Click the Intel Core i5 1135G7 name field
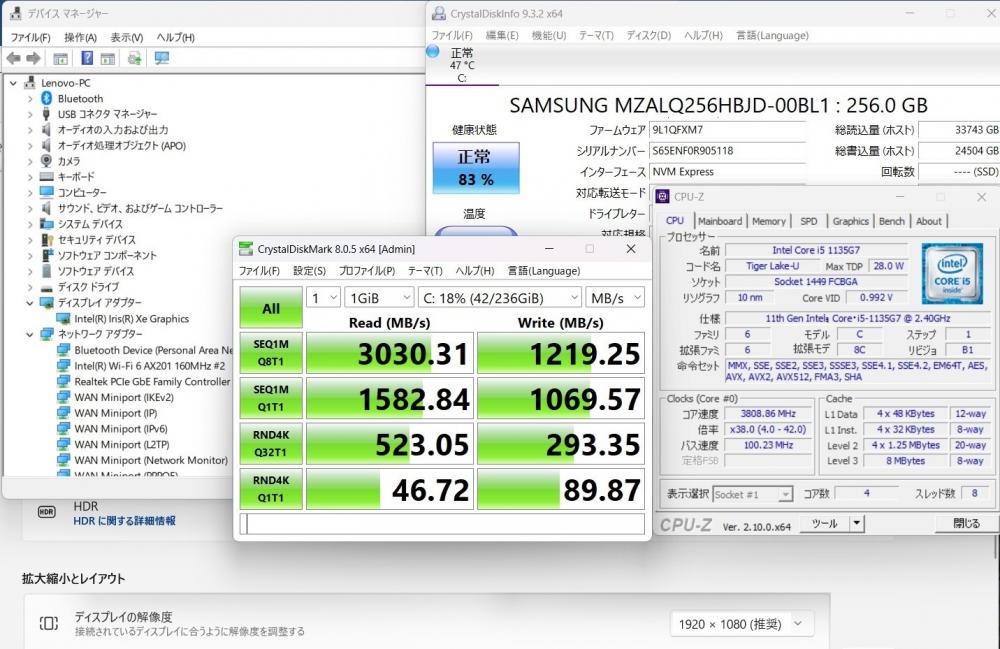This screenshot has height=649, width=1000. click(816, 250)
